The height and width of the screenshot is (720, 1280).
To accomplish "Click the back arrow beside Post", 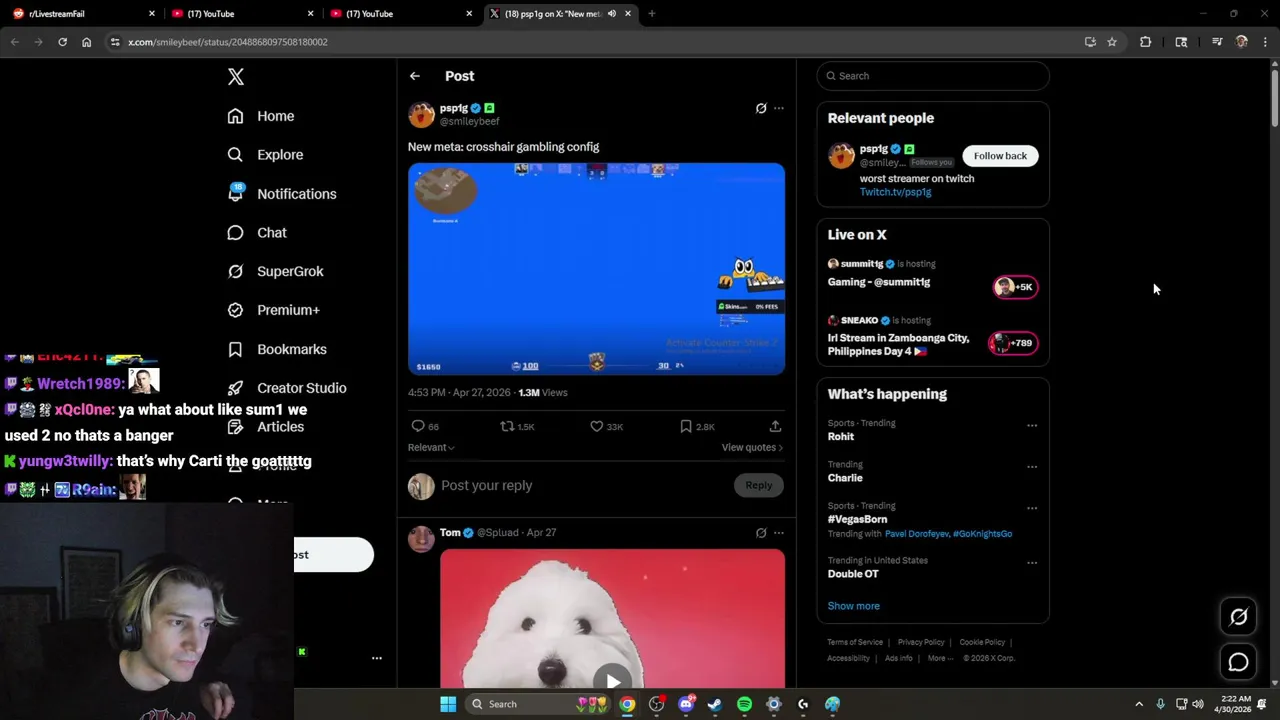I will [415, 76].
